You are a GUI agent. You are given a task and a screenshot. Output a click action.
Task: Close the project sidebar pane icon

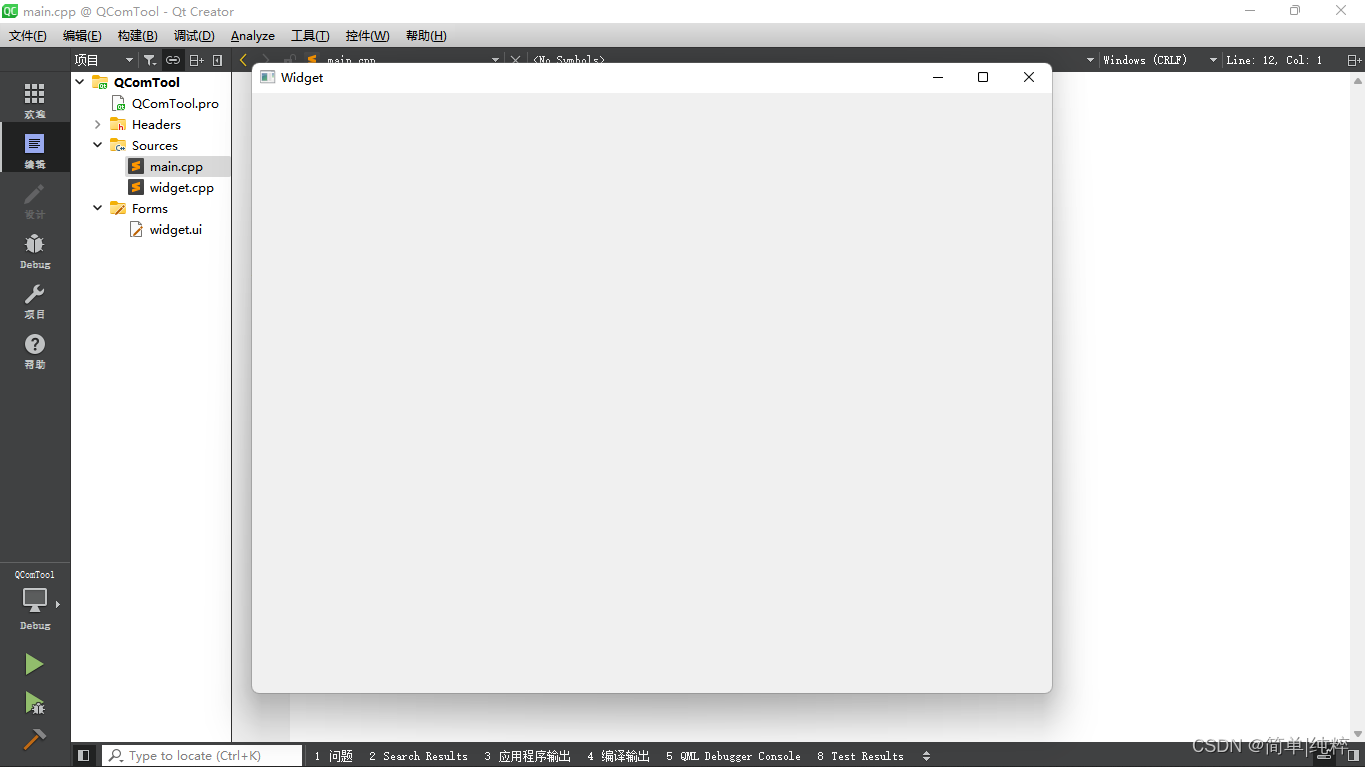[x=218, y=60]
